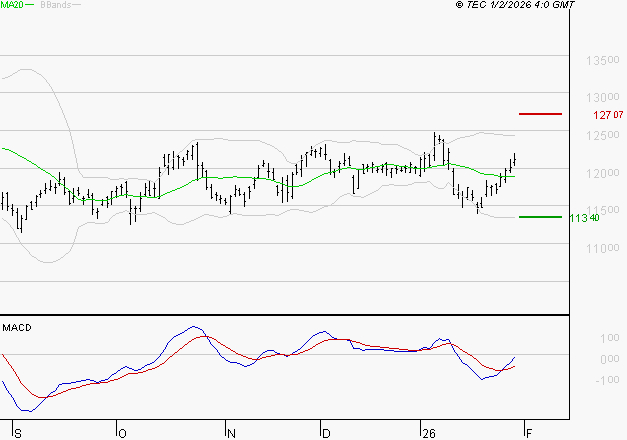Viewport: 627px width, 440px height.
Task: Click the MA20 legend label
Action: (x=12, y=5)
